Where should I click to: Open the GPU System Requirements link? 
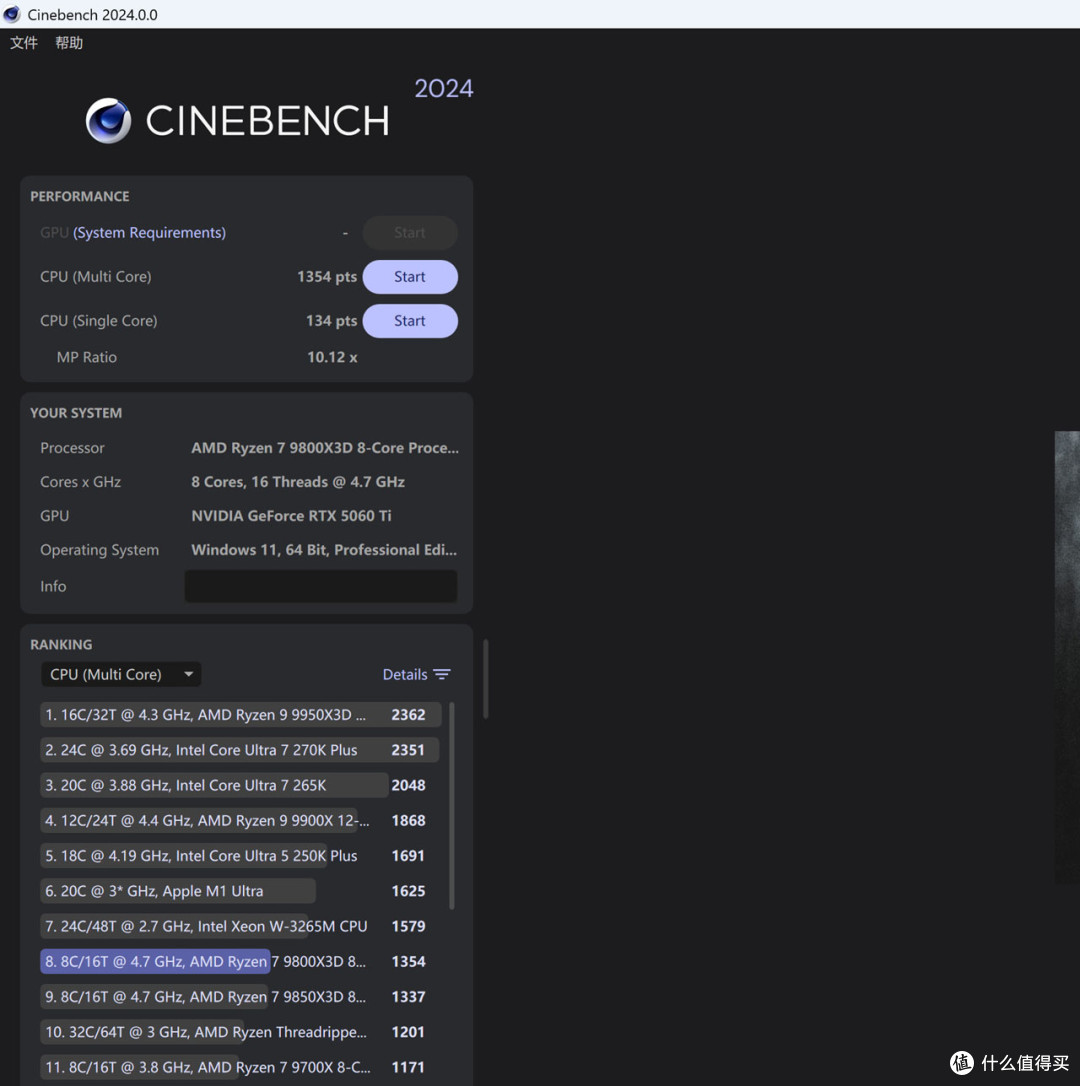(x=149, y=233)
